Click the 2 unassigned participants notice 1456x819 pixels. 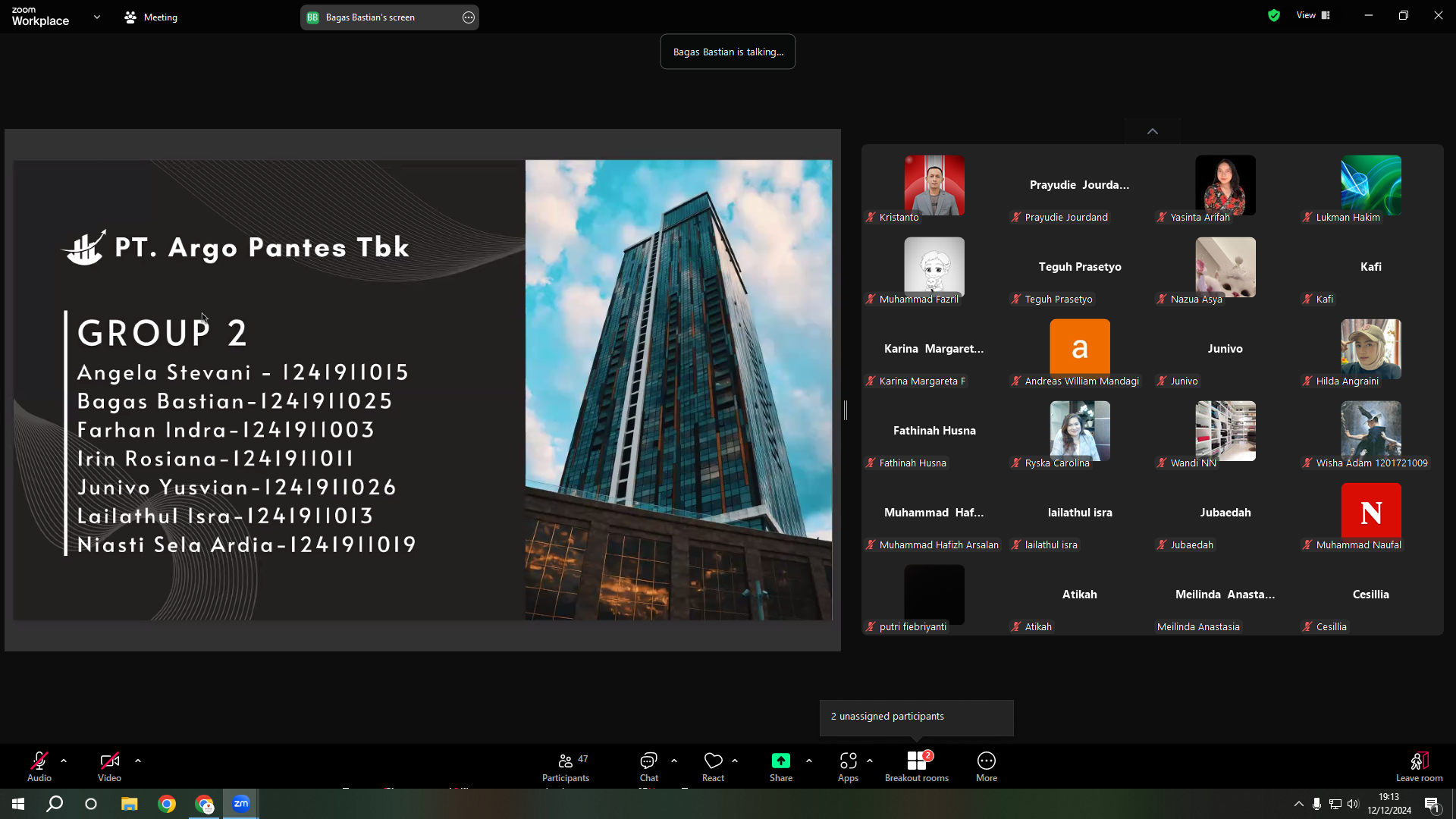[916, 717]
